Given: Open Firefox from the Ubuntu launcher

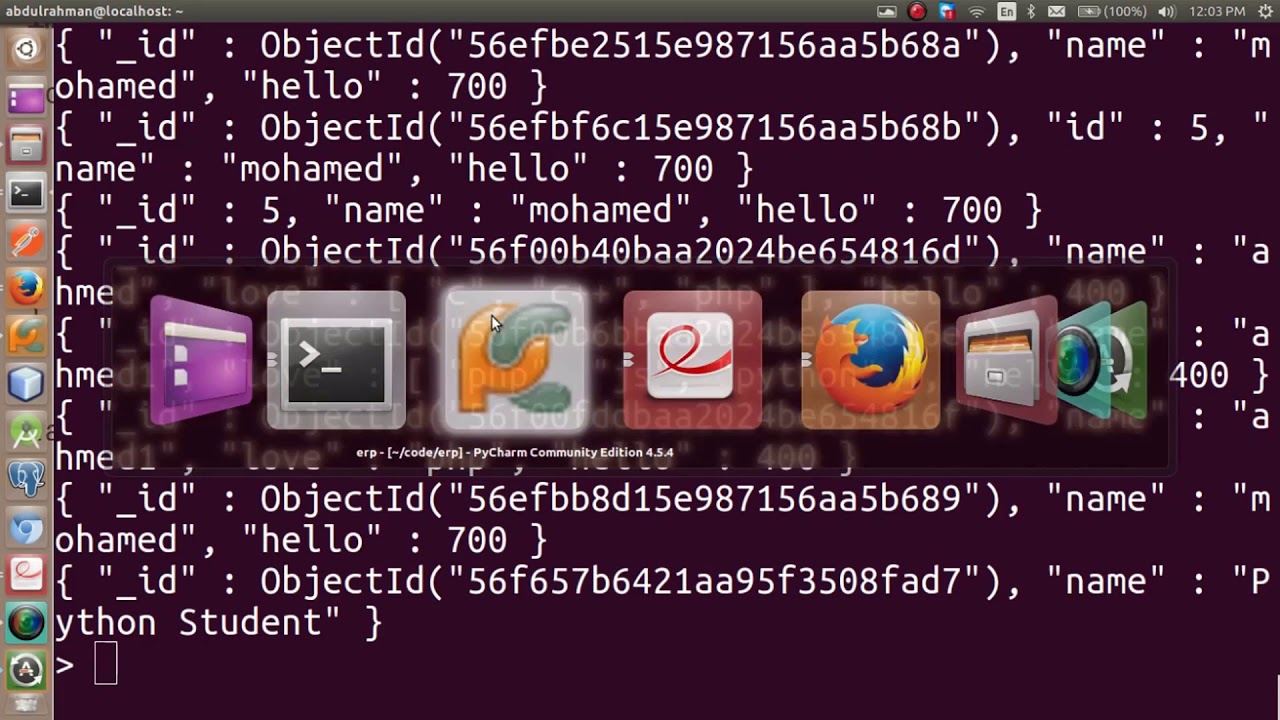Looking at the screenshot, I should (x=26, y=289).
